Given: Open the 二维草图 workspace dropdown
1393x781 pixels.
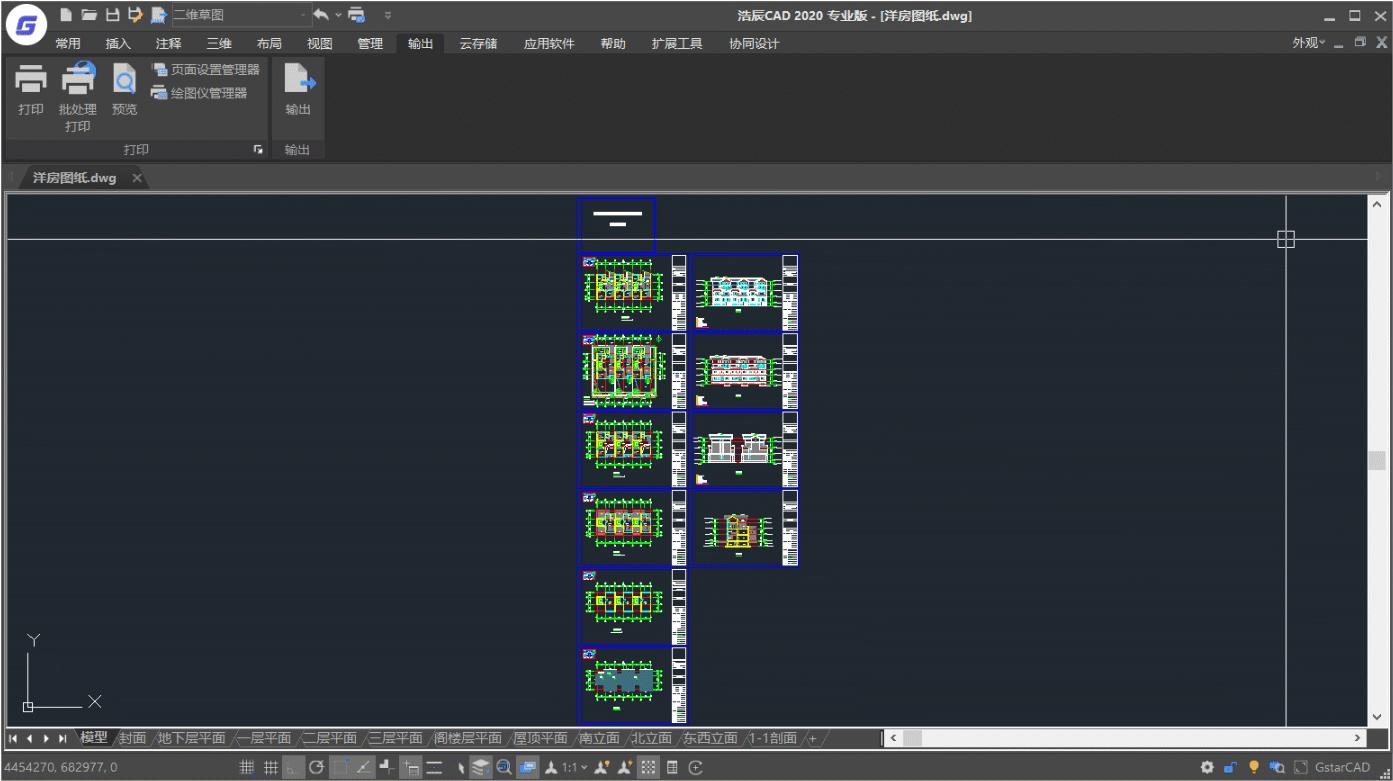Looking at the screenshot, I should 240,15.
